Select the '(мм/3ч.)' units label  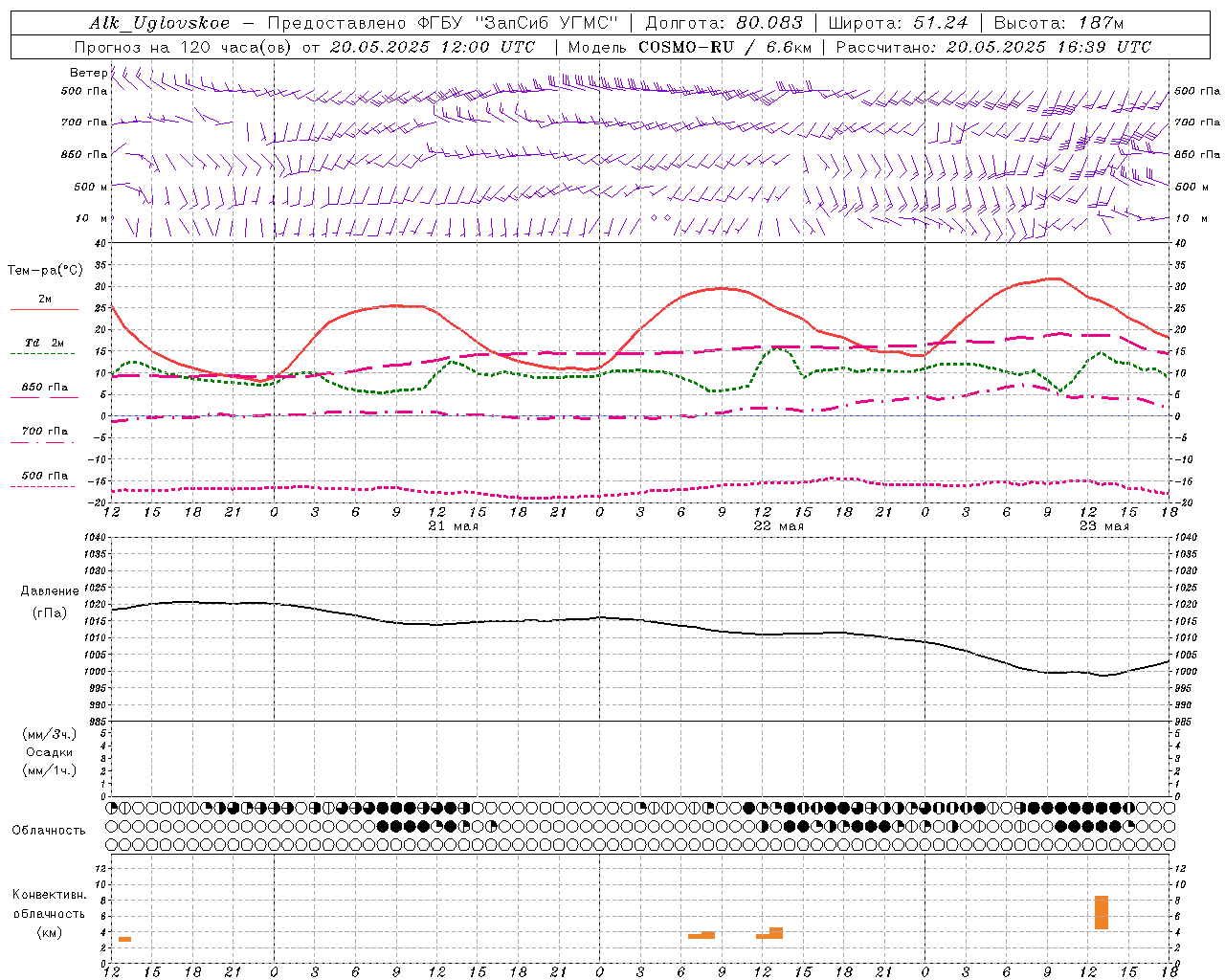pos(50,734)
